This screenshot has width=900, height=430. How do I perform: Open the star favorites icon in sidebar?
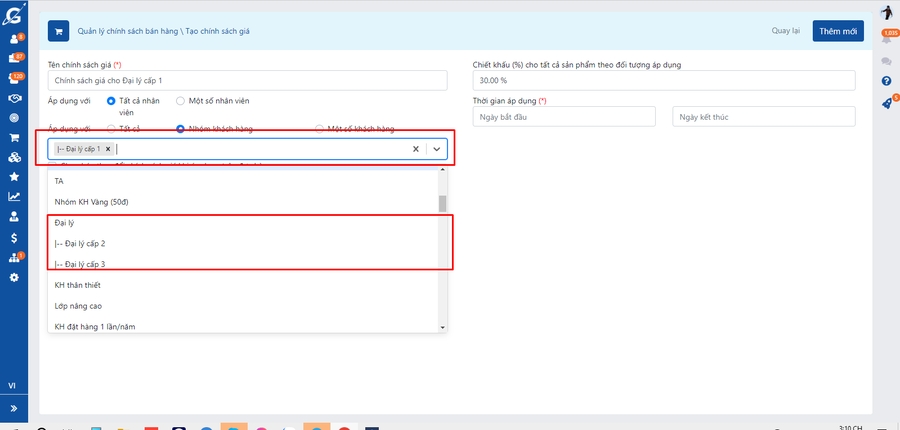click(14, 176)
